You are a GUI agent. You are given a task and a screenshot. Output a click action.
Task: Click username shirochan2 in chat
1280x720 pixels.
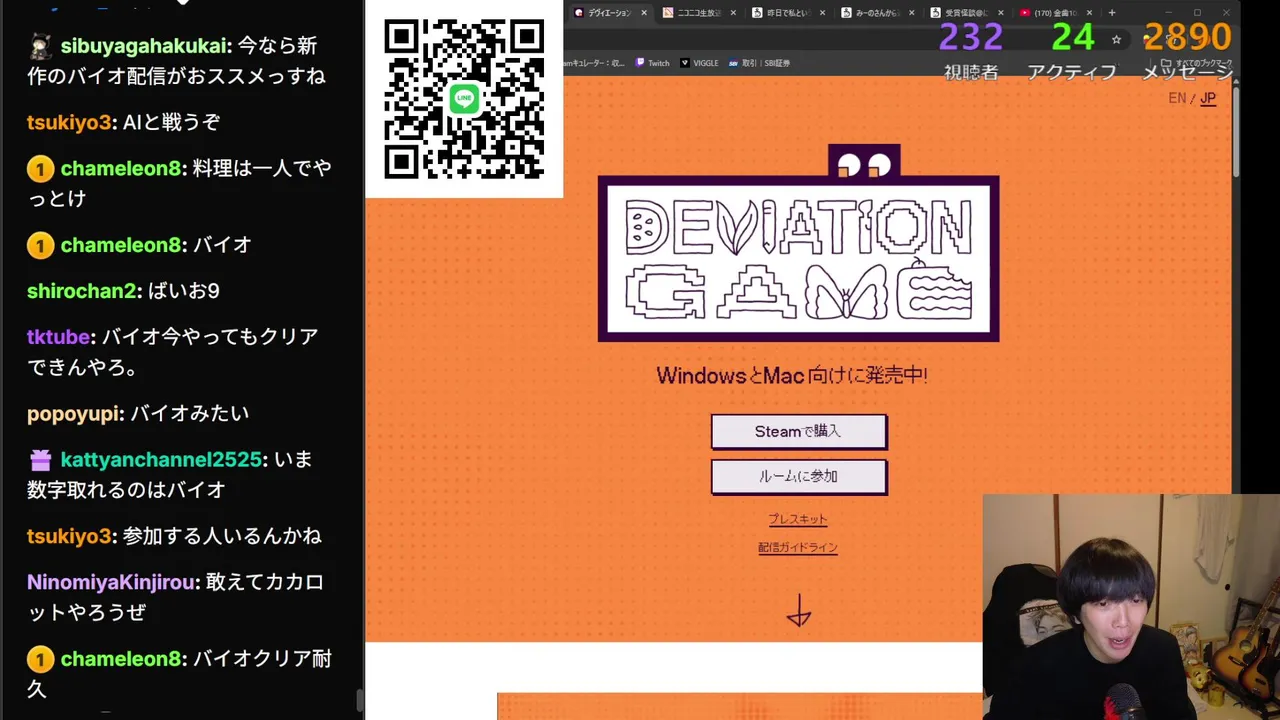[x=81, y=291]
